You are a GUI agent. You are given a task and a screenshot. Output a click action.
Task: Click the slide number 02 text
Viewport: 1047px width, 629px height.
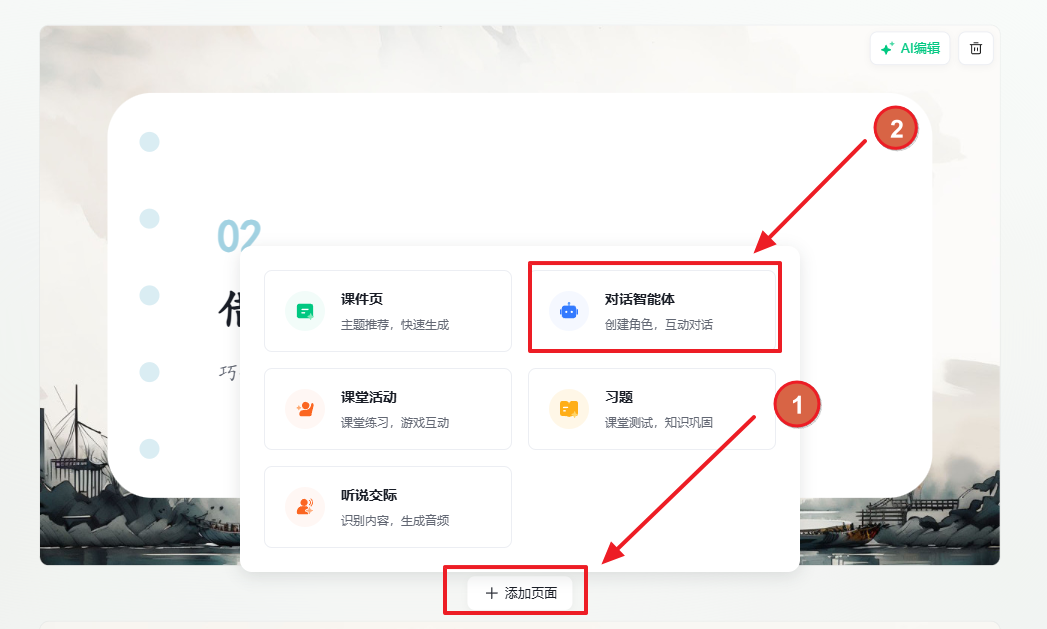(x=238, y=236)
